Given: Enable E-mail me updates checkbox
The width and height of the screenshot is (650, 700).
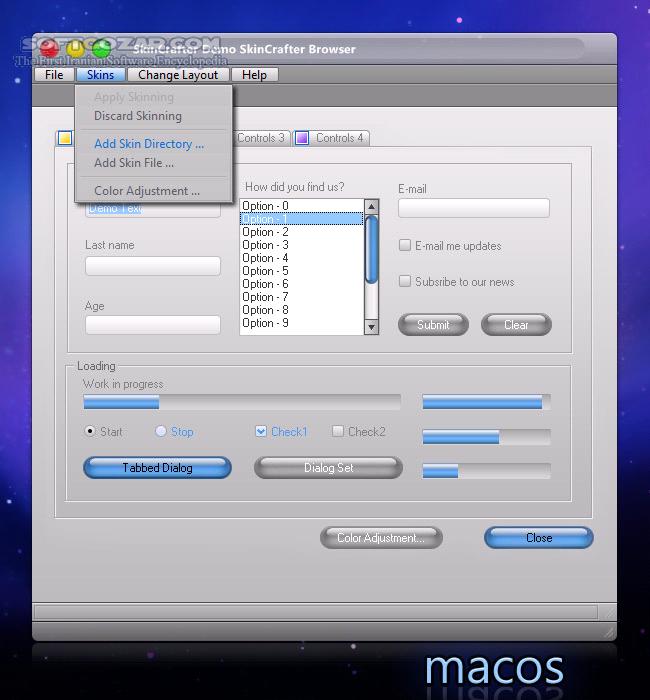Looking at the screenshot, I should [404, 245].
